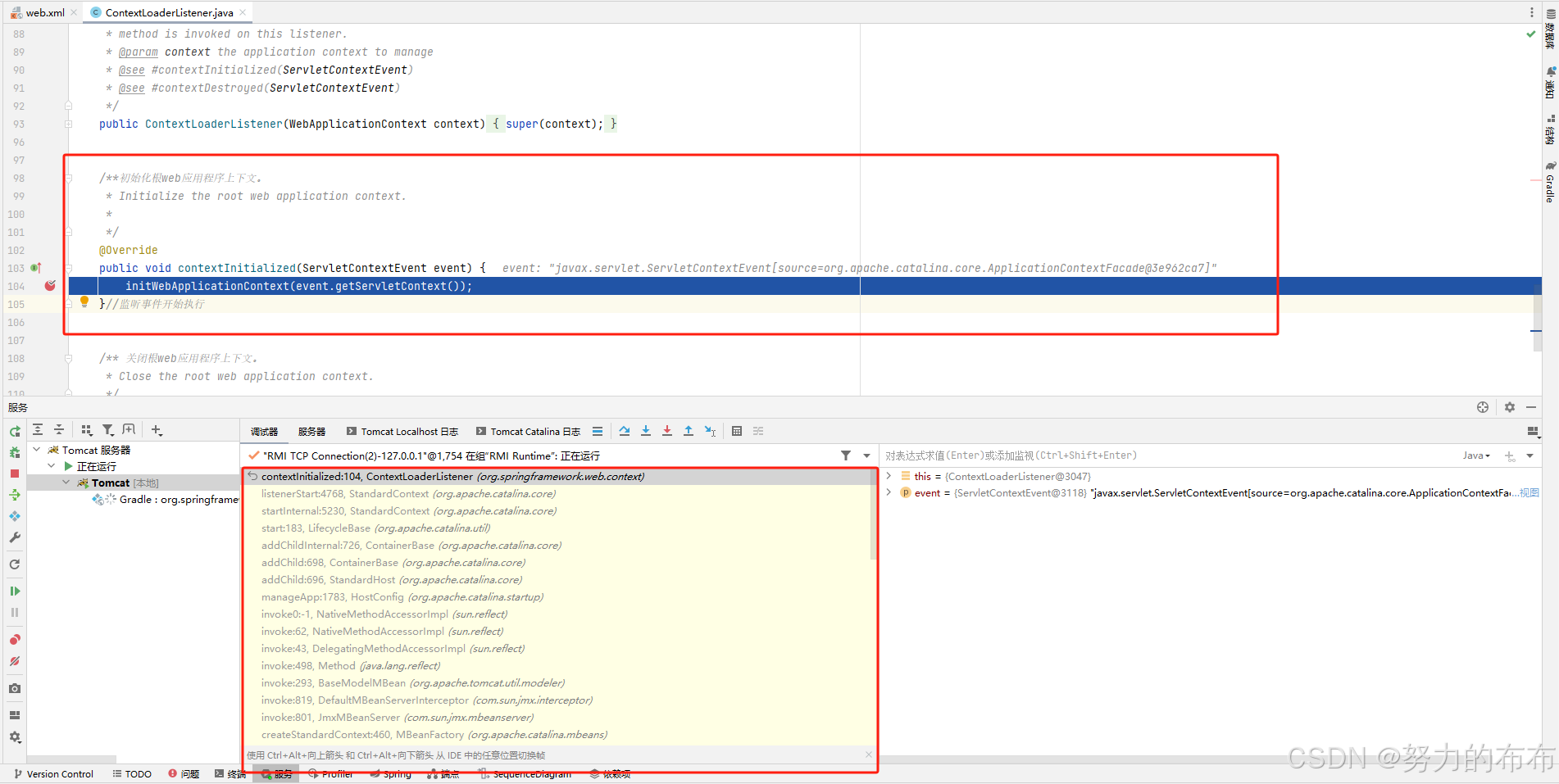The image size is (1559, 784).
Task: Click the add service plus icon
Action: tap(157, 429)
